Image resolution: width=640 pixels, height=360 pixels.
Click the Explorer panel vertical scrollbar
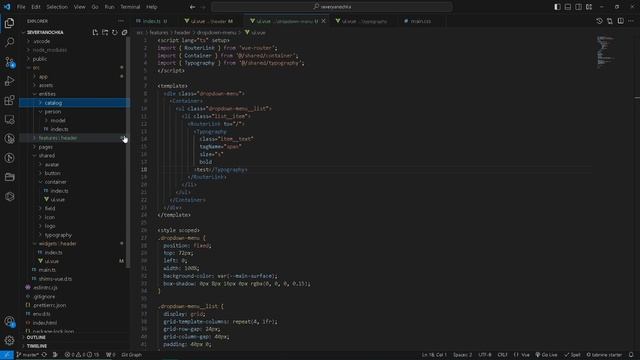(128, 151)
